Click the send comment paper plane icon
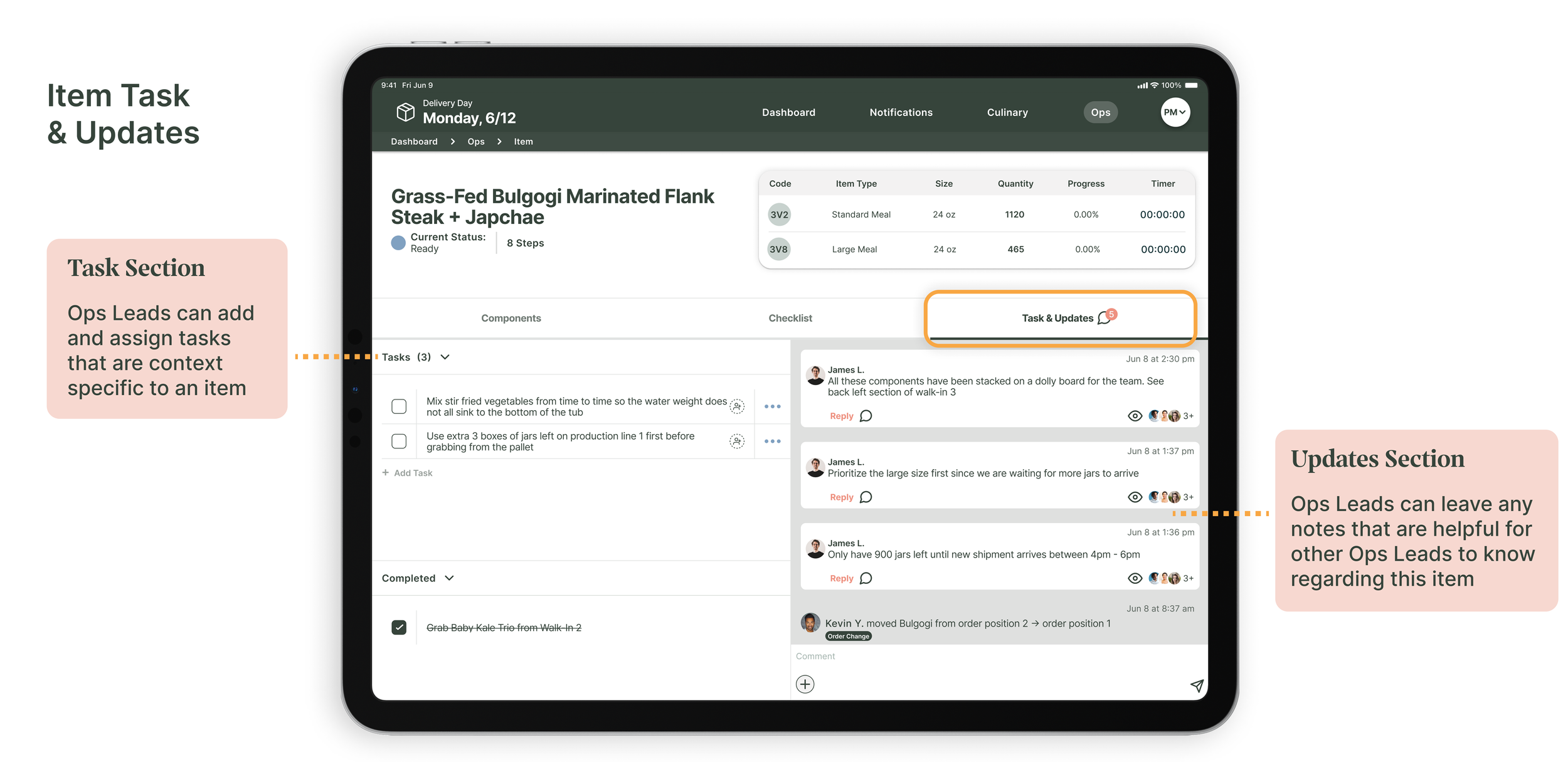Screen dimensions: 1568x762 click(1196, 685)
